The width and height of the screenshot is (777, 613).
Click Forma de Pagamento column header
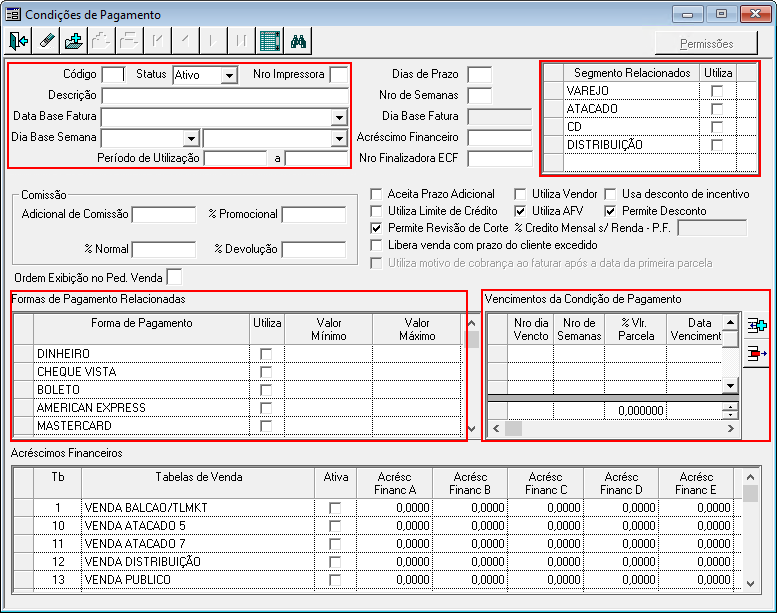click(x=142, y=329)
